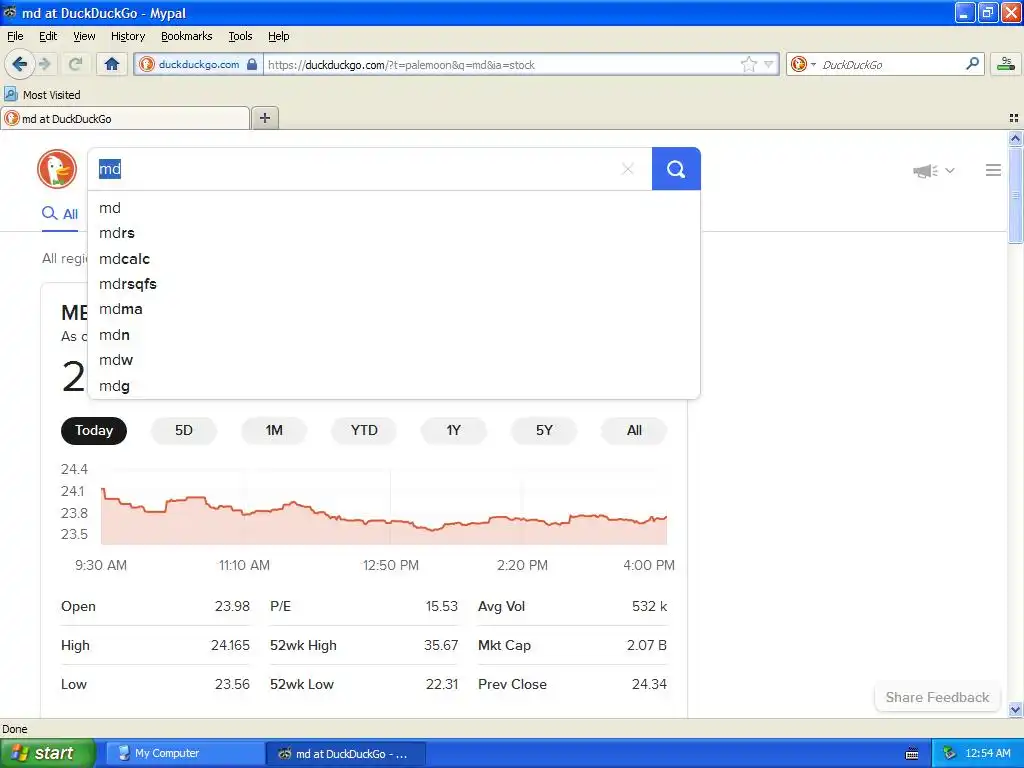1024x768 pixels.
Task: Click the 52wk High value 35.67
Action: (x=441, y=645)
